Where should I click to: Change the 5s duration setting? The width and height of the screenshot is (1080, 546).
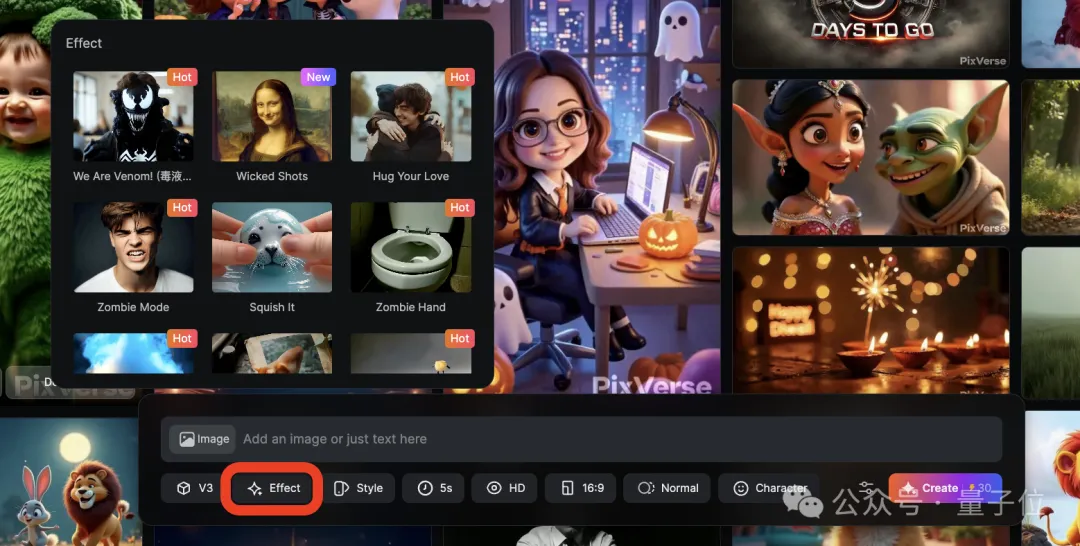tap(434, 488)
